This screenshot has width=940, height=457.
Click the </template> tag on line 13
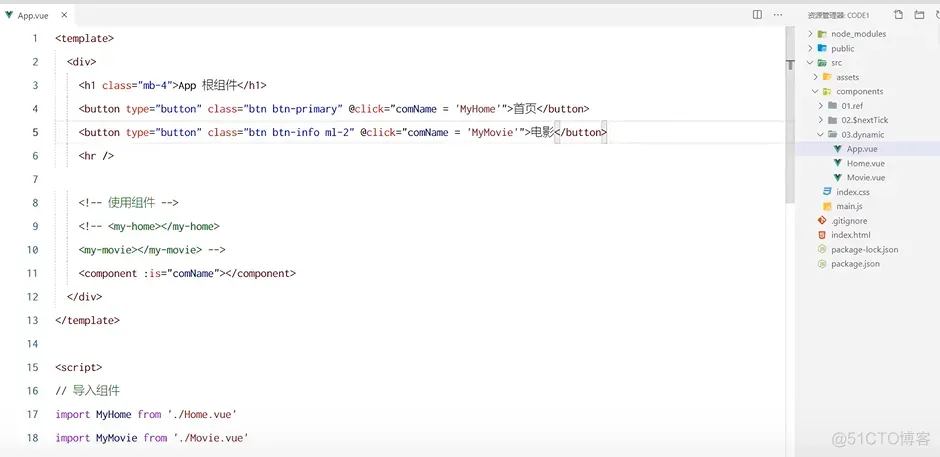[x=88, y=320]
